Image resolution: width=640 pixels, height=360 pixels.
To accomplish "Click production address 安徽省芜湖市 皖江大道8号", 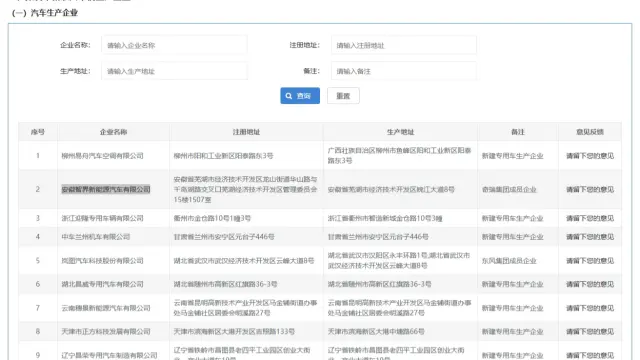I will tap(391, 189).
